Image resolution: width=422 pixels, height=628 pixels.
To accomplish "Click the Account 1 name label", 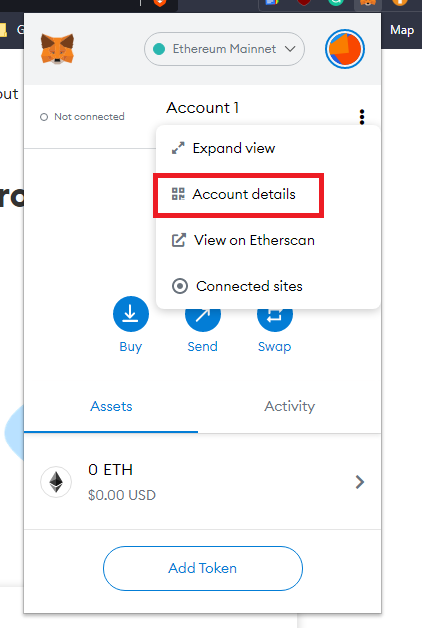I will click(x=203, y=108).
